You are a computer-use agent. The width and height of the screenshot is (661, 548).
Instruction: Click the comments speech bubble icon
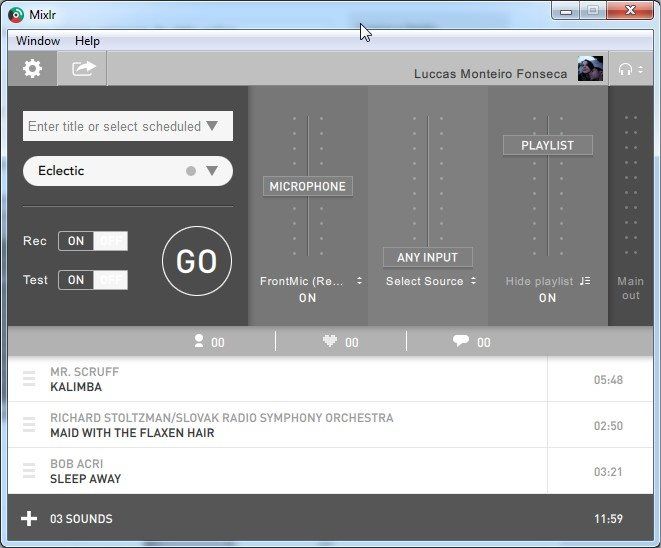tap(460, 341)
